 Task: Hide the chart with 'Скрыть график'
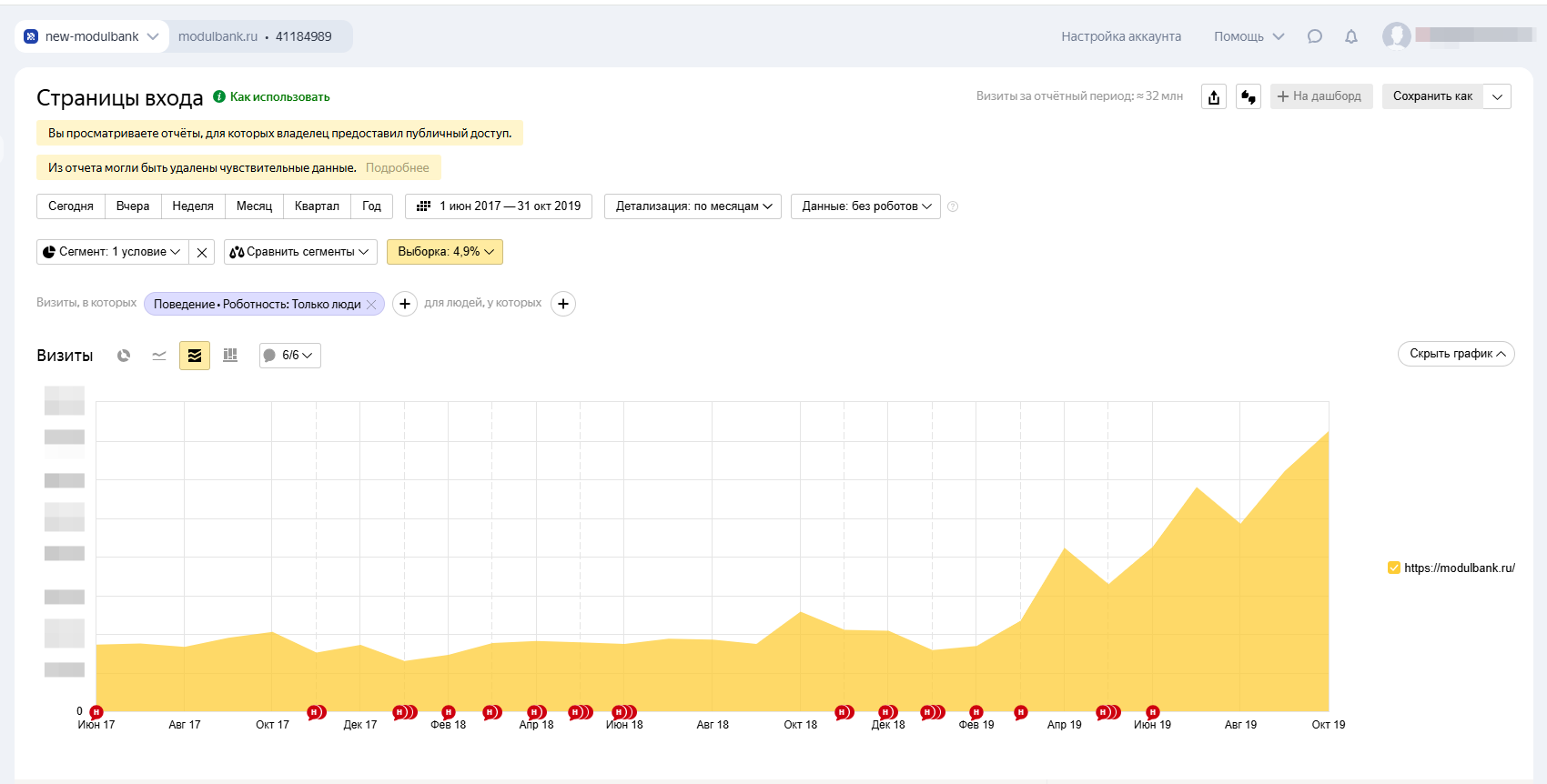[1456, 354]
